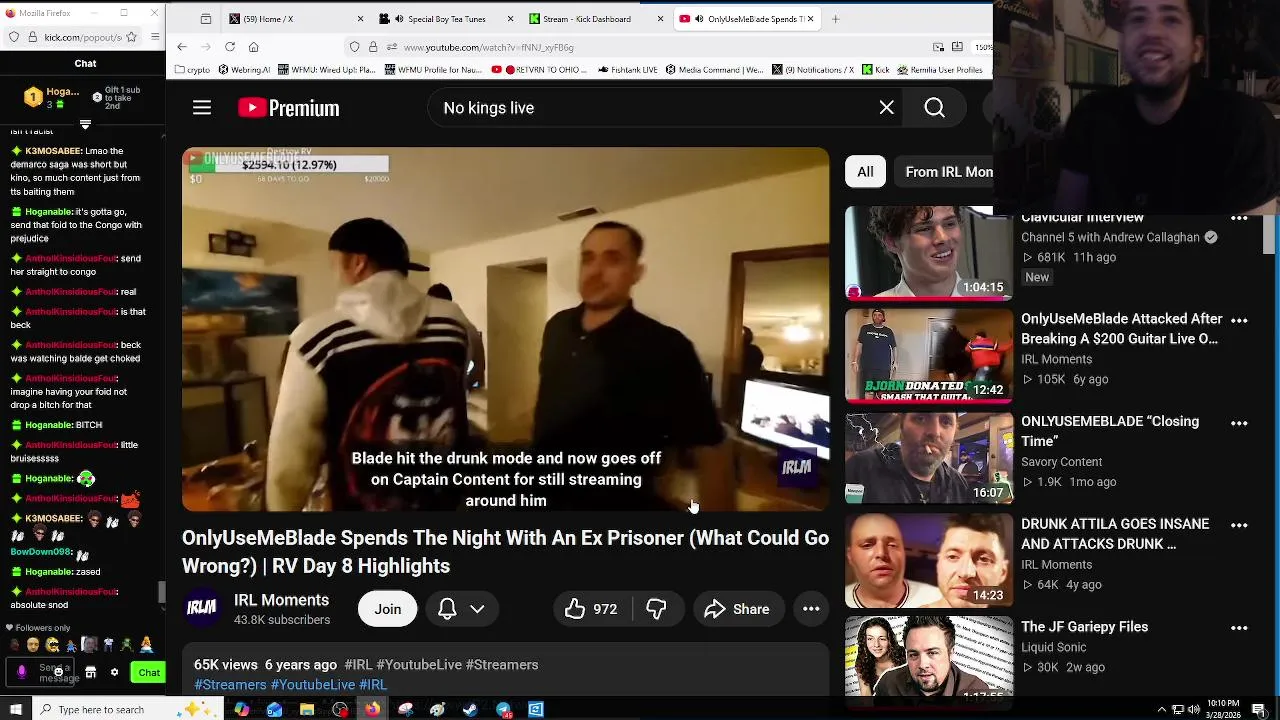Viewport: 1280px width, 720px height.
Task: Select the OnlyUseMeBlade YouTube tab
Action: pyautogui.click(x=745, y=19)
